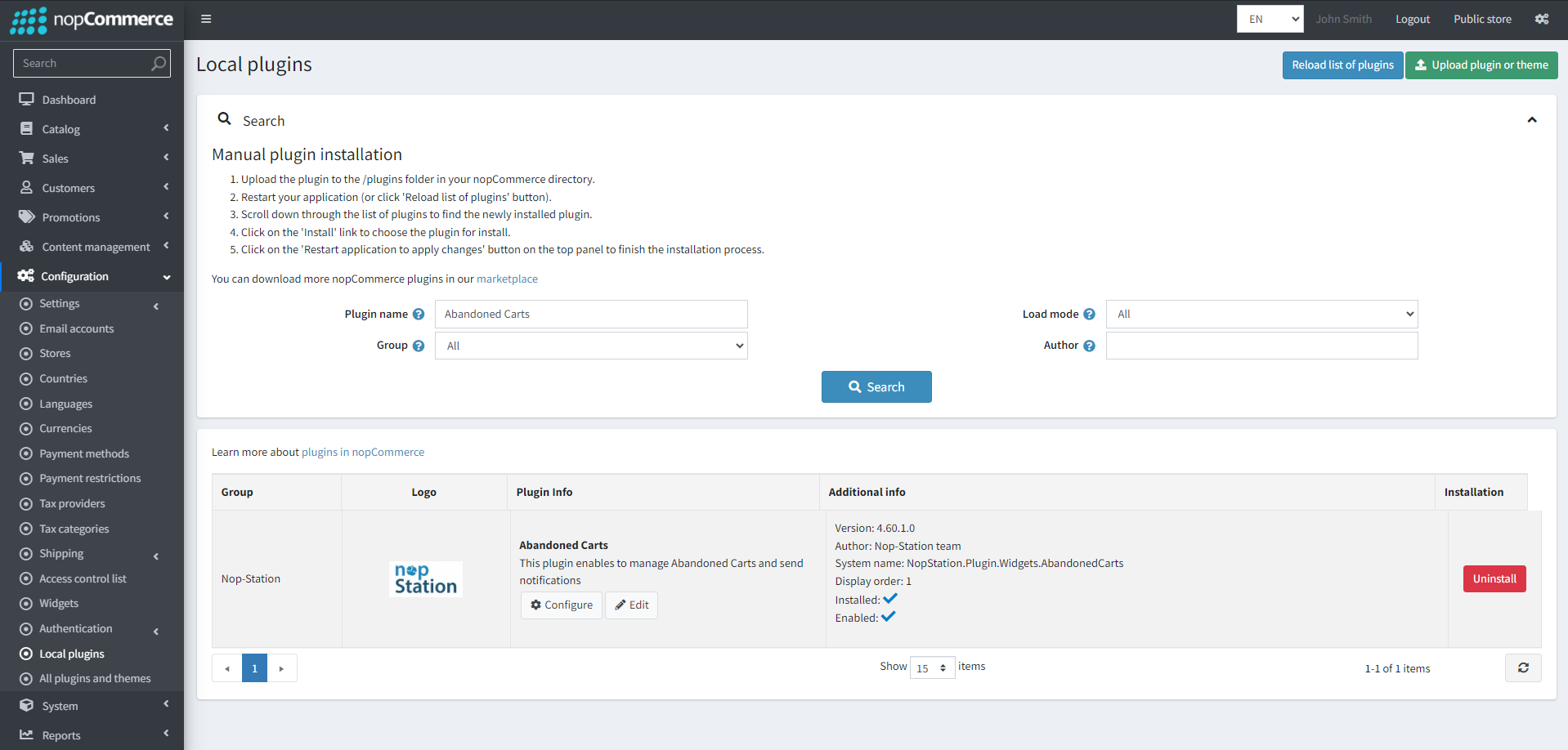Expand the Settings submenu arrow
This screenshot has width=1568, height=750.
[155, 306]
